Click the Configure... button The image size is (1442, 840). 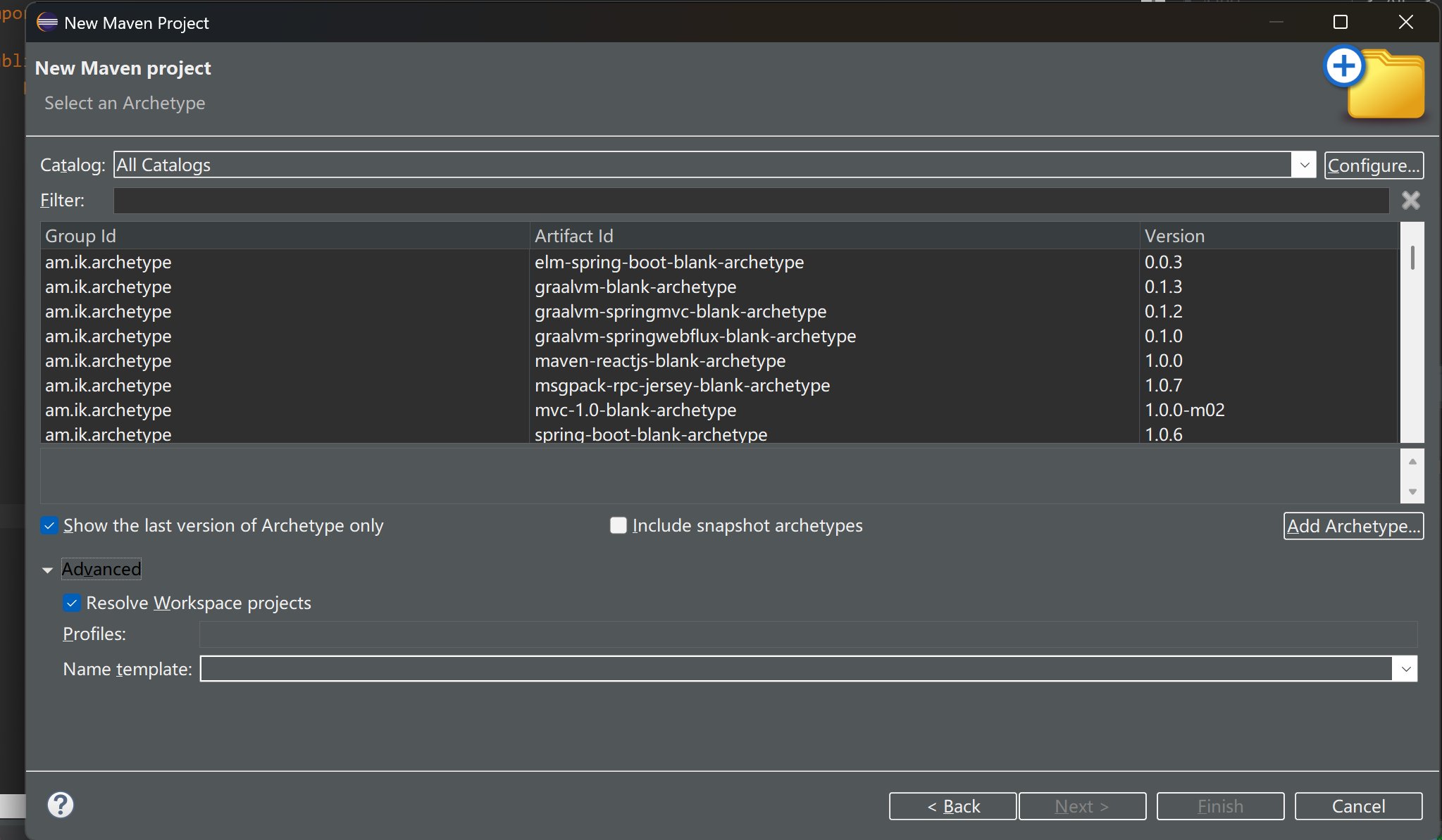point(1373,165)
